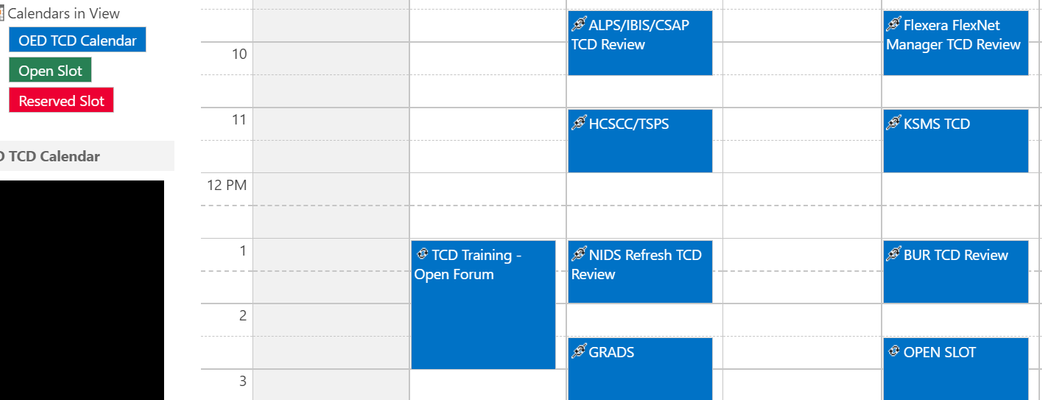Image resolution: width=1042 pixels, height=400 pixels.
Task: Open the GRADS calendar event
Action: point(640,369)
